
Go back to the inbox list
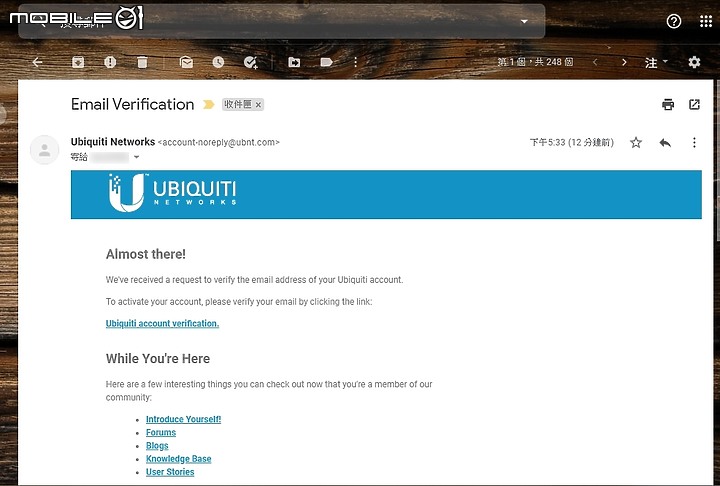(38, 62)
